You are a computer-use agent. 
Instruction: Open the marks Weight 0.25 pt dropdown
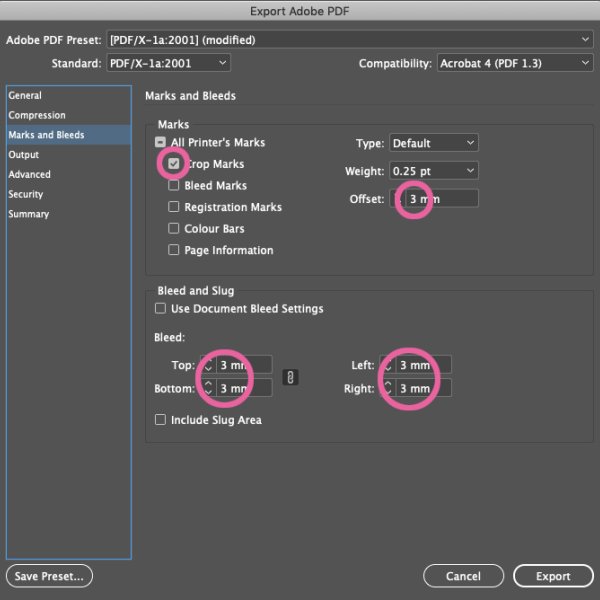(x=434, y=171)
